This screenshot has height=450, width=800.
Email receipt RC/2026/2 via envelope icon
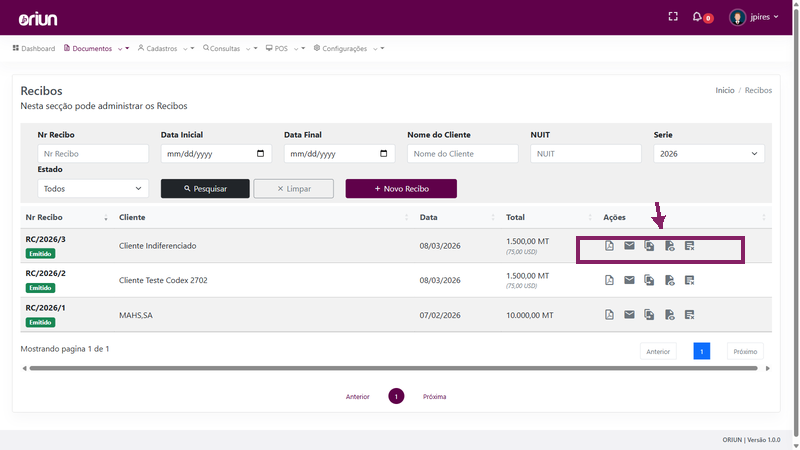[x=629, y=280]
